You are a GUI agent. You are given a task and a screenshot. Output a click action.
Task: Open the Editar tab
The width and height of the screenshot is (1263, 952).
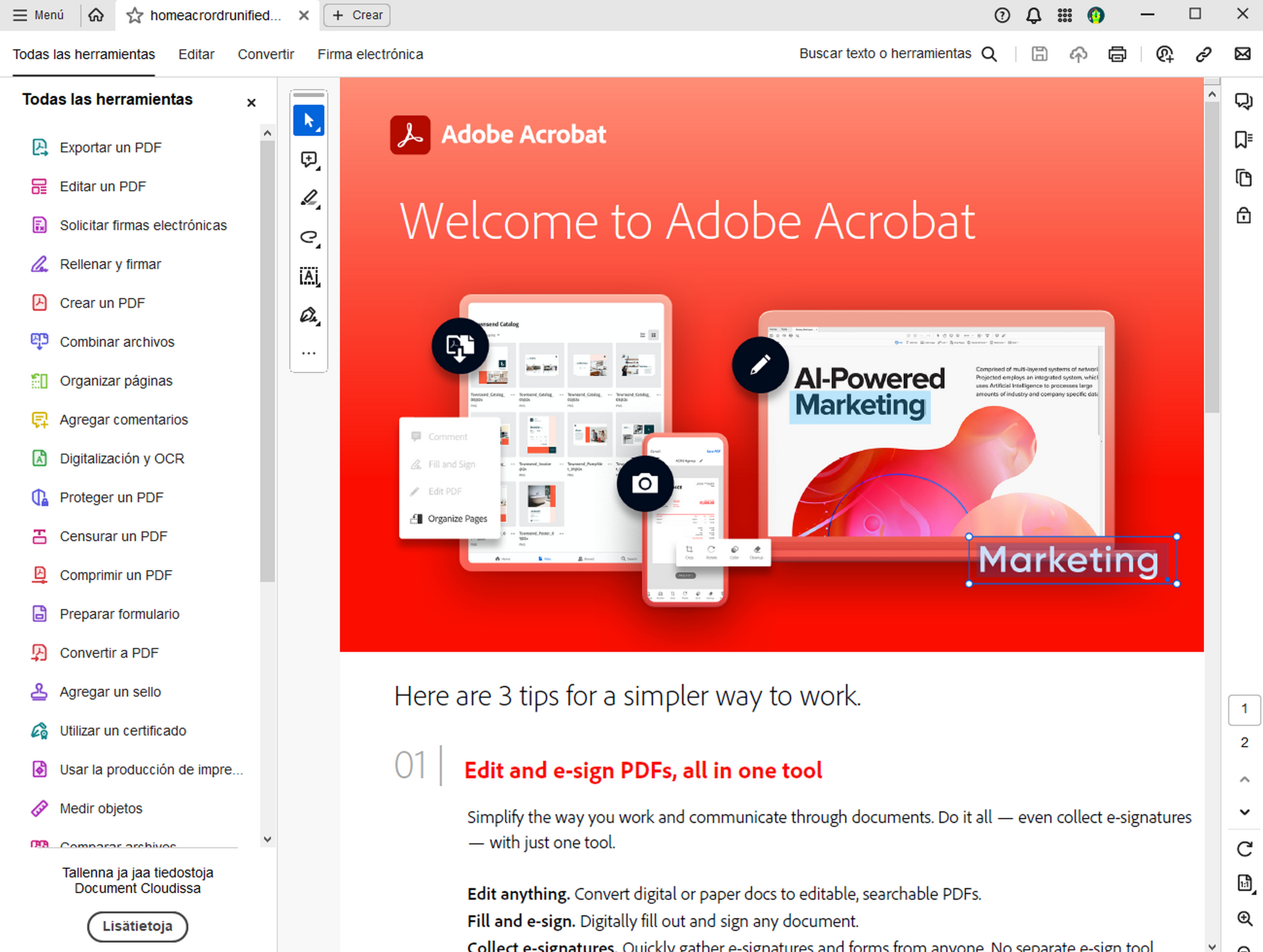196,54
